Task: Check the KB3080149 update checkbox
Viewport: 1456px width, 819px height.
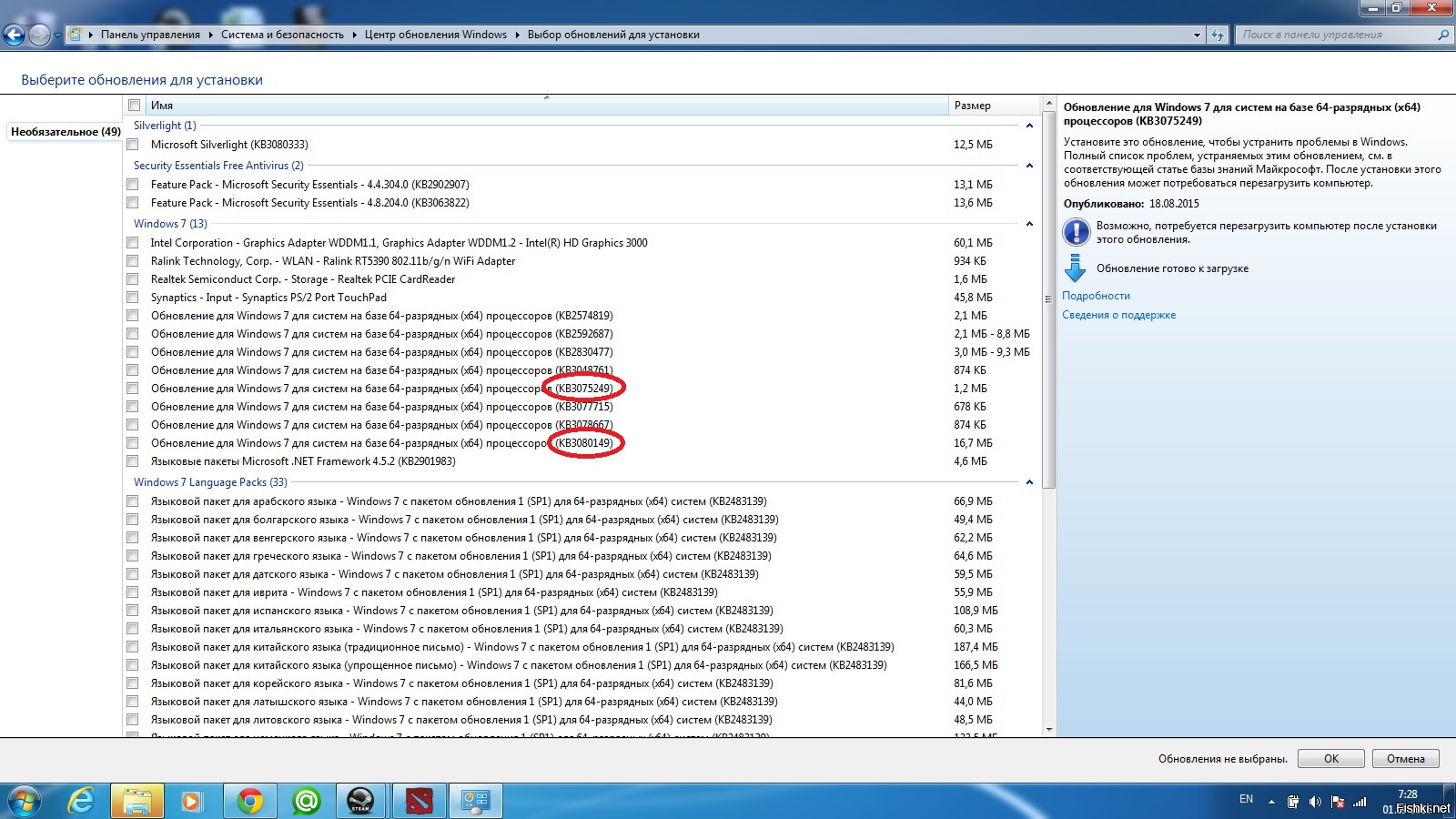Action: pos(133,443)
